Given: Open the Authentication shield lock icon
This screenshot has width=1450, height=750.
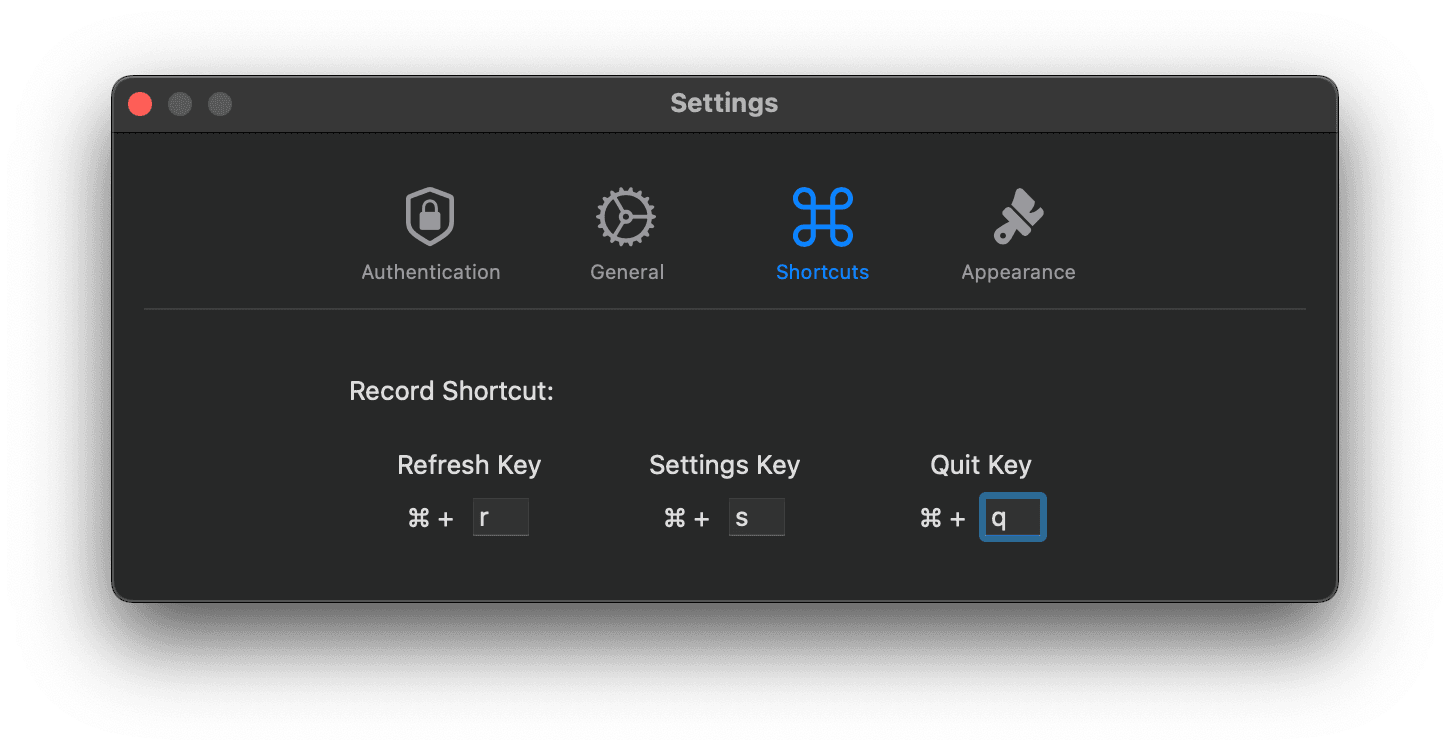Looking at the screenshot, I should tap(430, 217).
